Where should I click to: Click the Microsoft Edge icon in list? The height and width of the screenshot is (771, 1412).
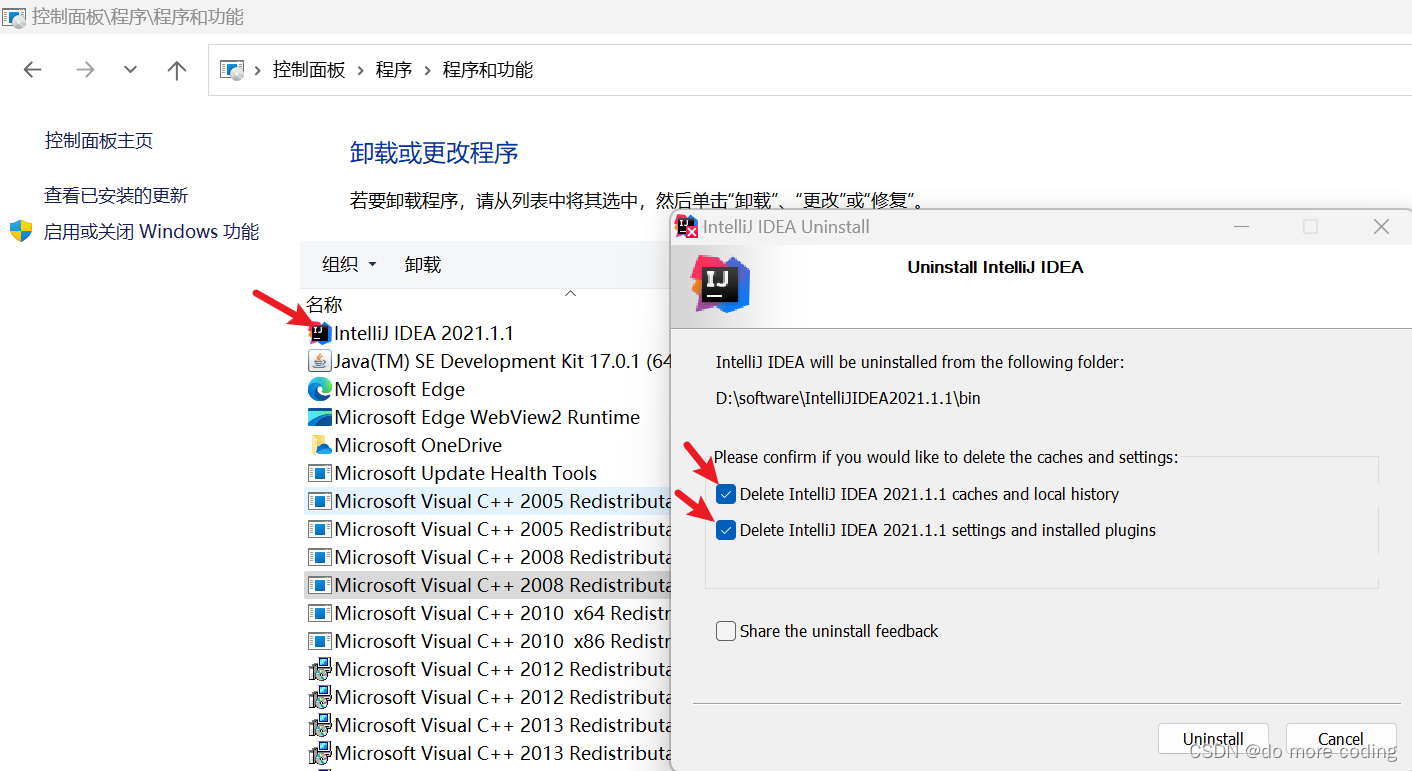point(320,389)
